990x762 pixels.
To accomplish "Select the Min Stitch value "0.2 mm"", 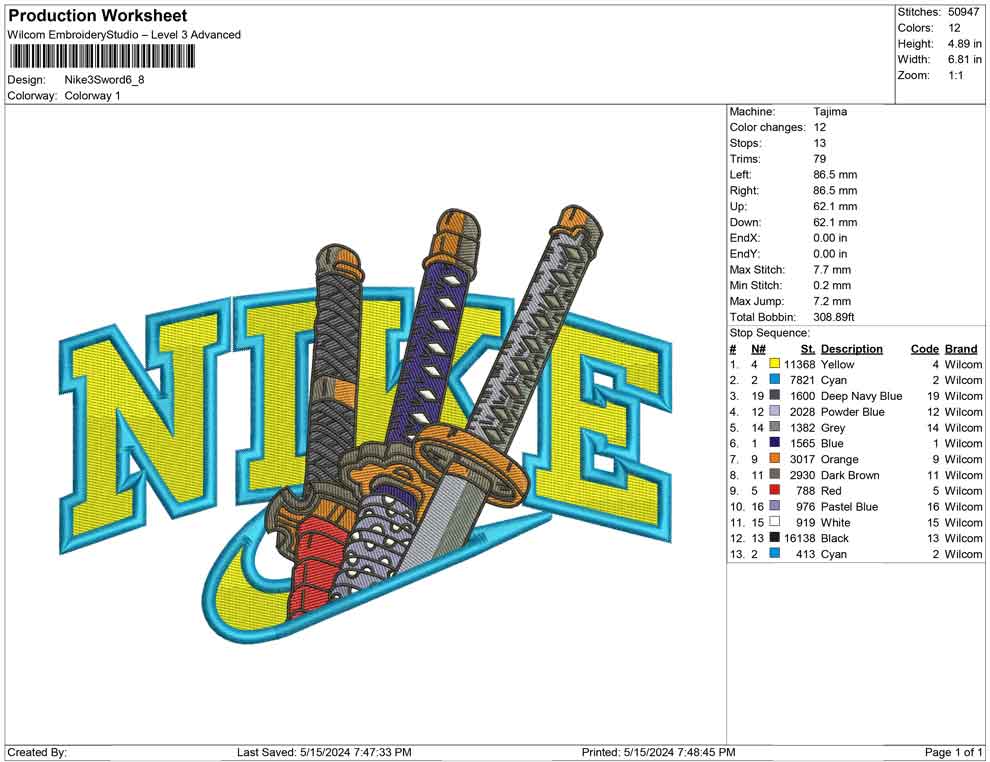I will tap(832, 285).
